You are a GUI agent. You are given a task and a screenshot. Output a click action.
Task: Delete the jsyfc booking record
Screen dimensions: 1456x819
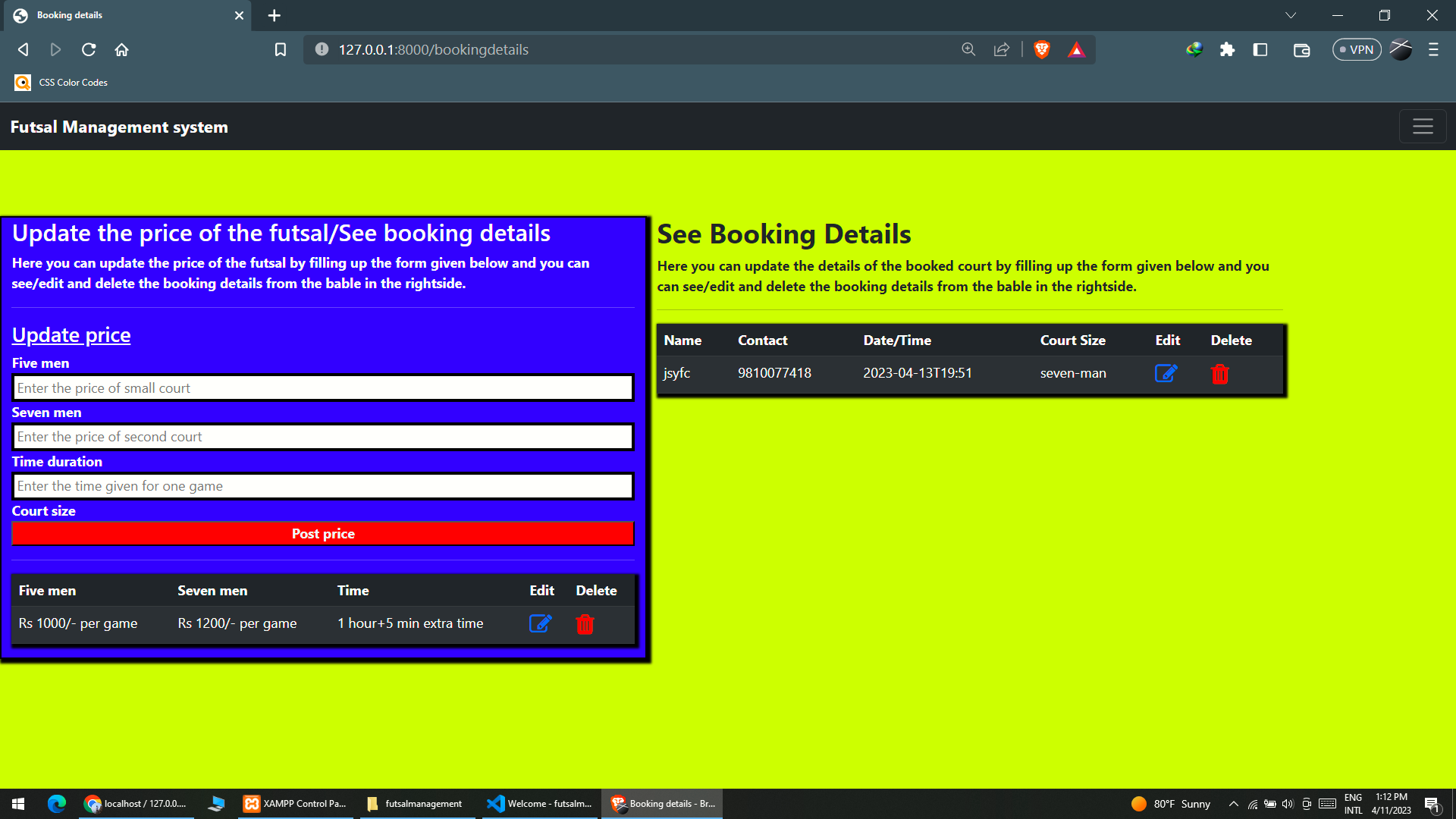(x=1219, y=373)
